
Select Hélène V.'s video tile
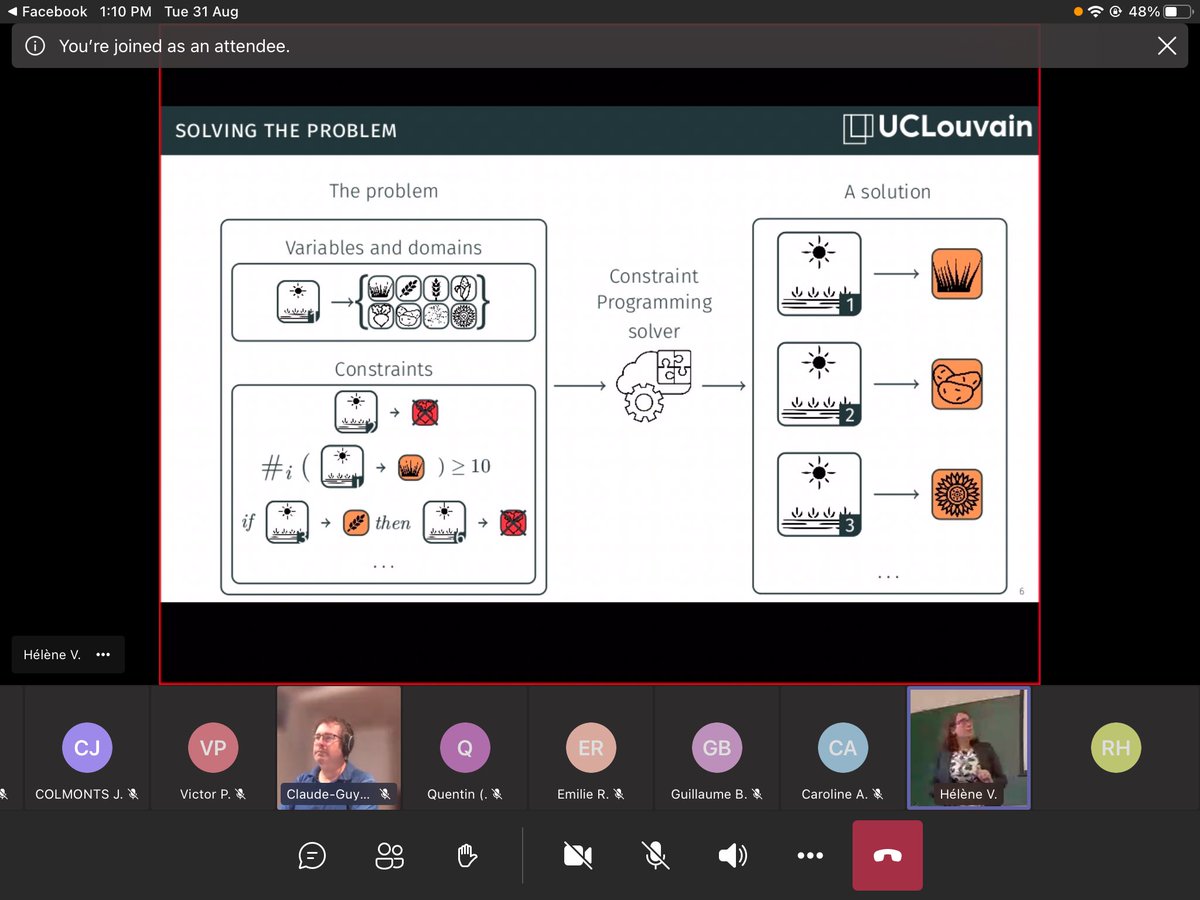[968, 746]
